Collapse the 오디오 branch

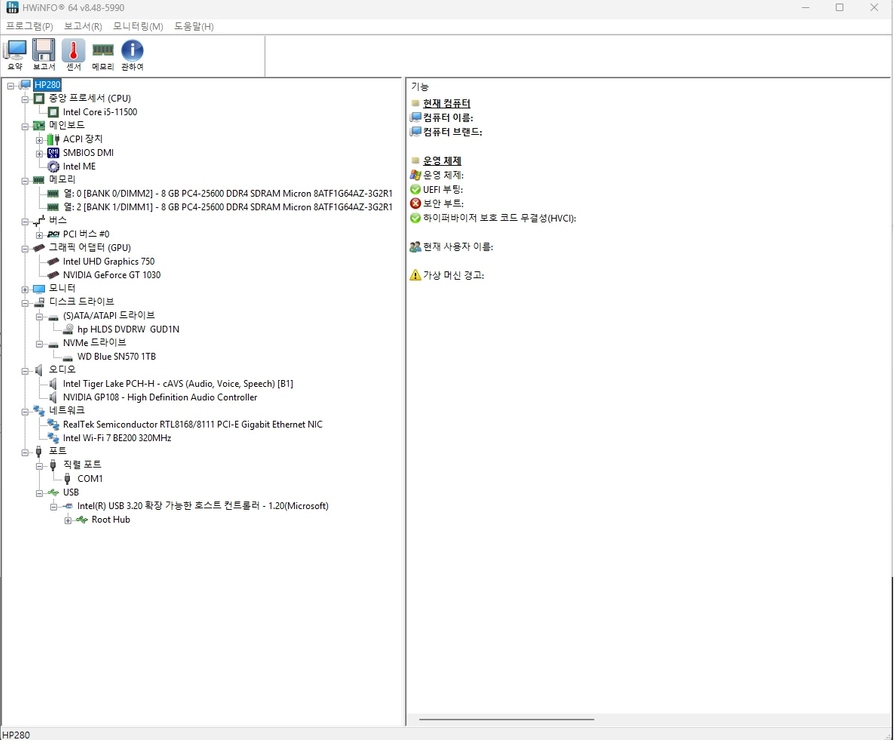point(25,372)
